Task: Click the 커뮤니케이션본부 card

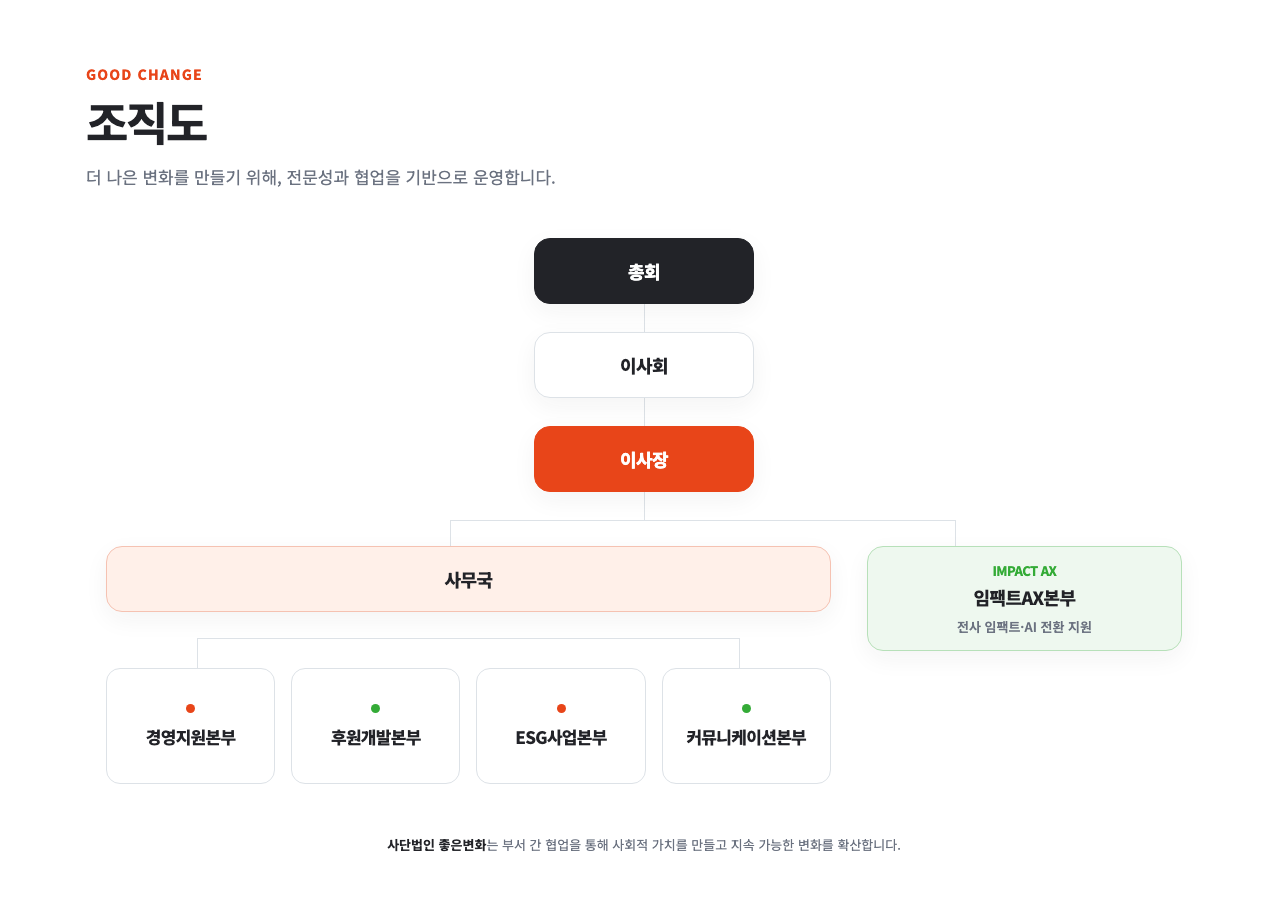Action: point(746,726)
